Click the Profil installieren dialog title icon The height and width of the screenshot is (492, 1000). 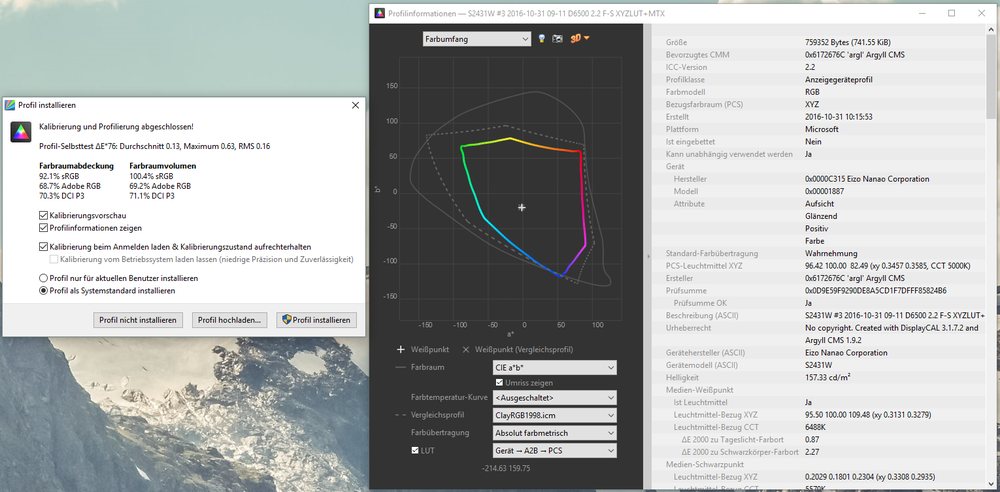coord(10,105)
